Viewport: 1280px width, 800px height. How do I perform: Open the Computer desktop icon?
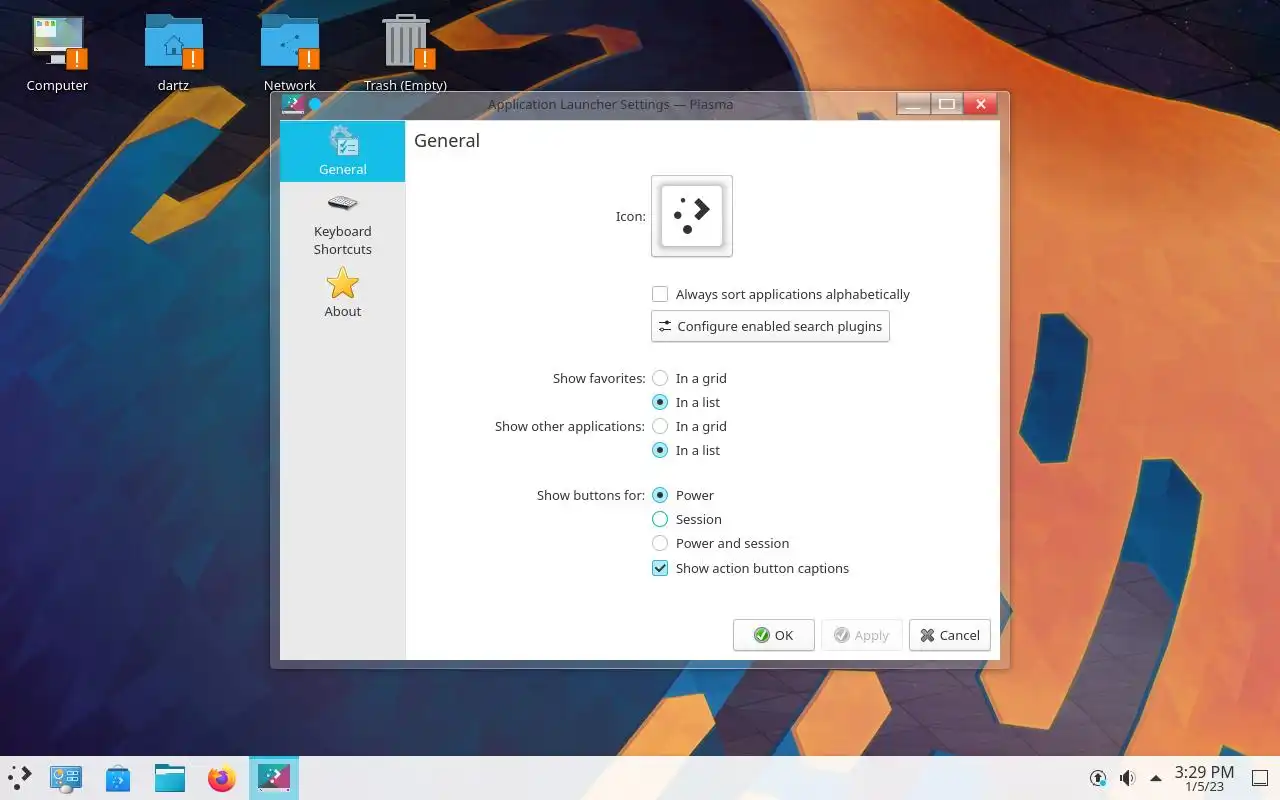coord(57,54)
